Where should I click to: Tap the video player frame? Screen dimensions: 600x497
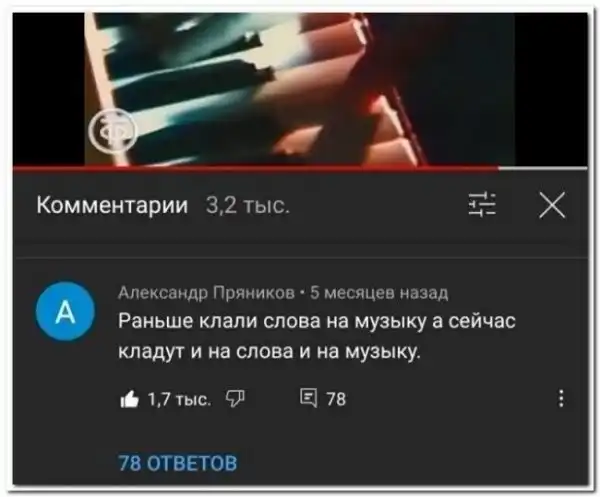coord(300,89)
